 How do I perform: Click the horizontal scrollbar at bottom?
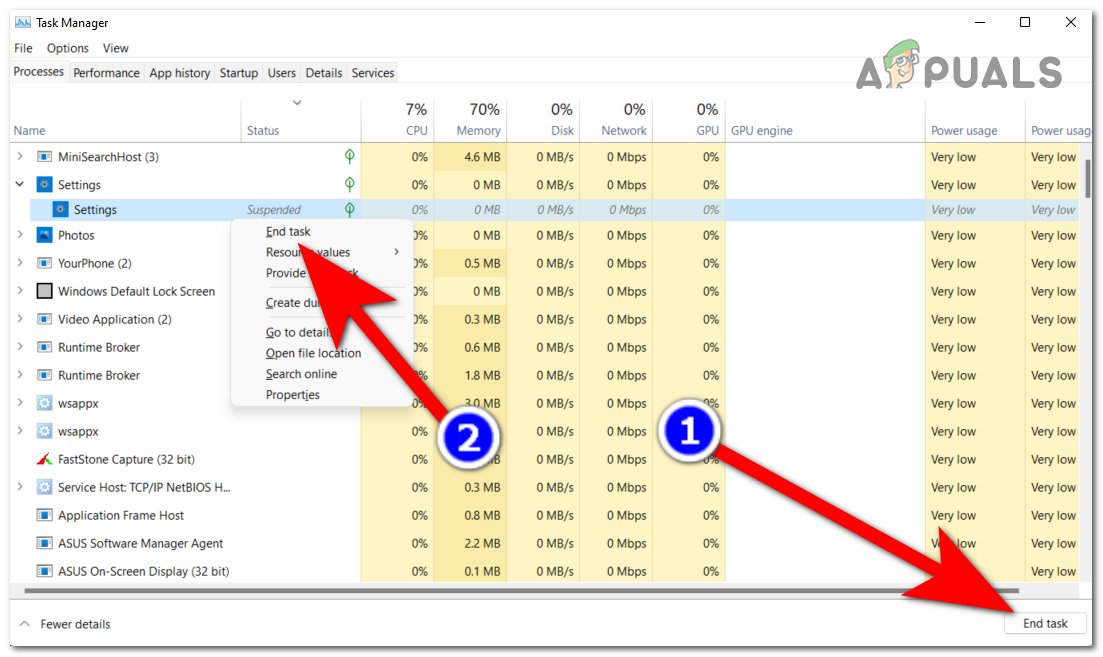click(x=521, y=591)
